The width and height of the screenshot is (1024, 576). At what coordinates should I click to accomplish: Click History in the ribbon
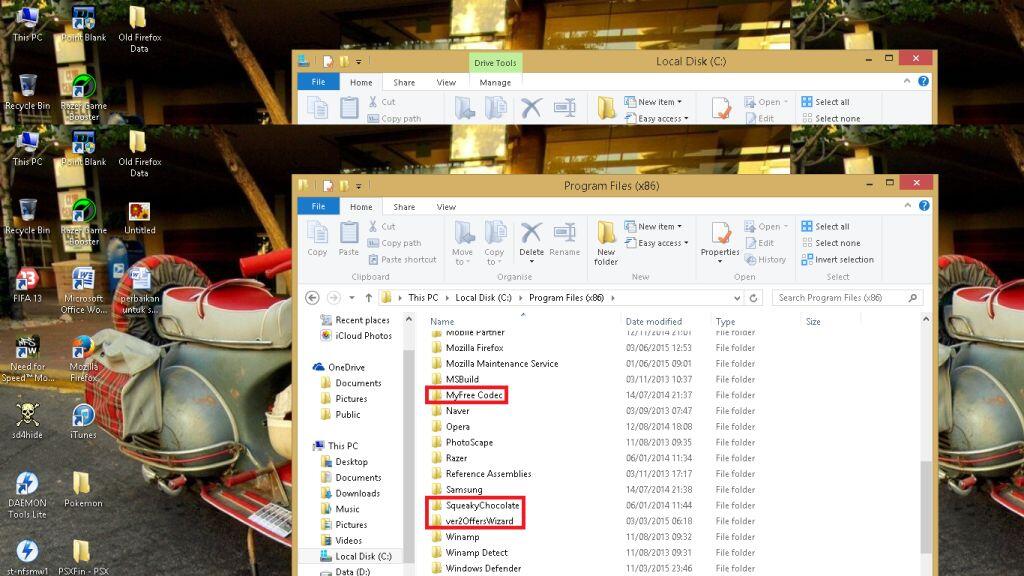(765, 259)
